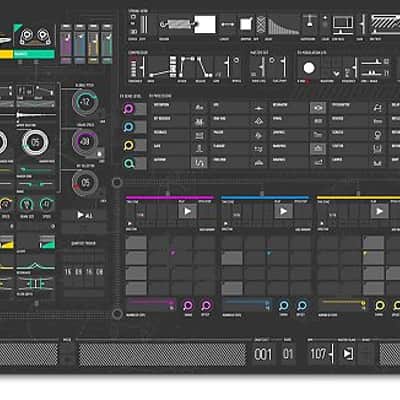Adjust the magenta slider below the first pad grid
Screen dimensions: 400x400
pos(151,303)
